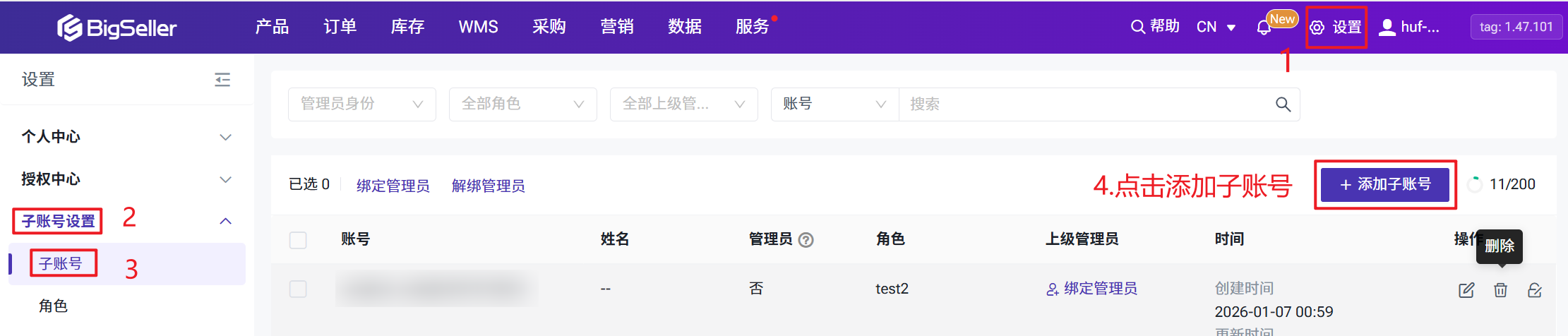1568x336 pixels.
Task: Click the user profile avatar icon
Action: pyautogui.click(x=1387, y=28)
